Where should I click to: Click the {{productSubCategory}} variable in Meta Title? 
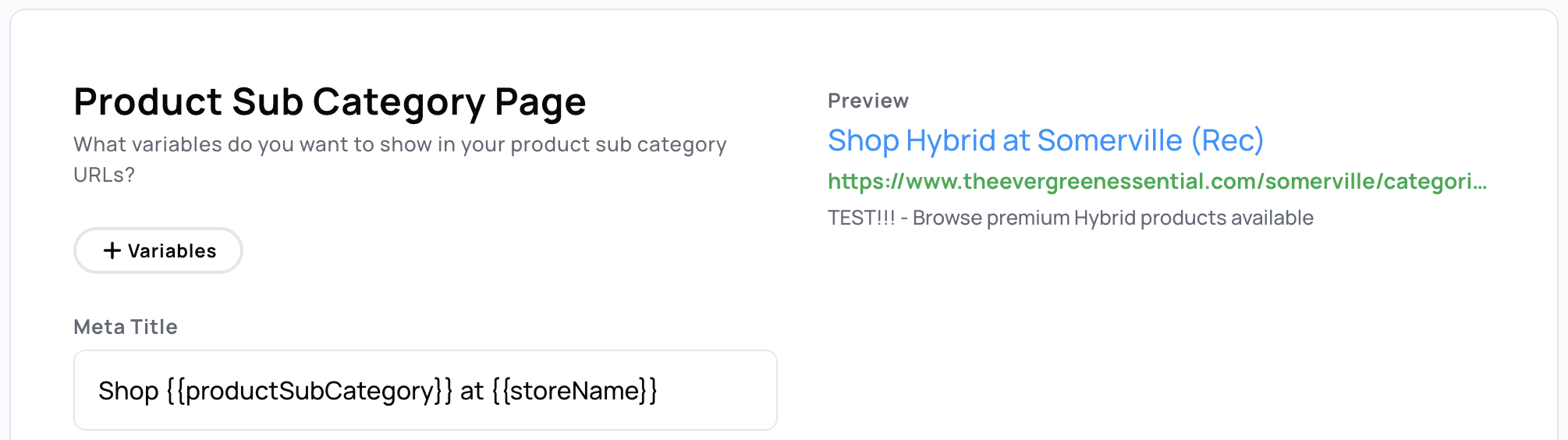(309, 391)
